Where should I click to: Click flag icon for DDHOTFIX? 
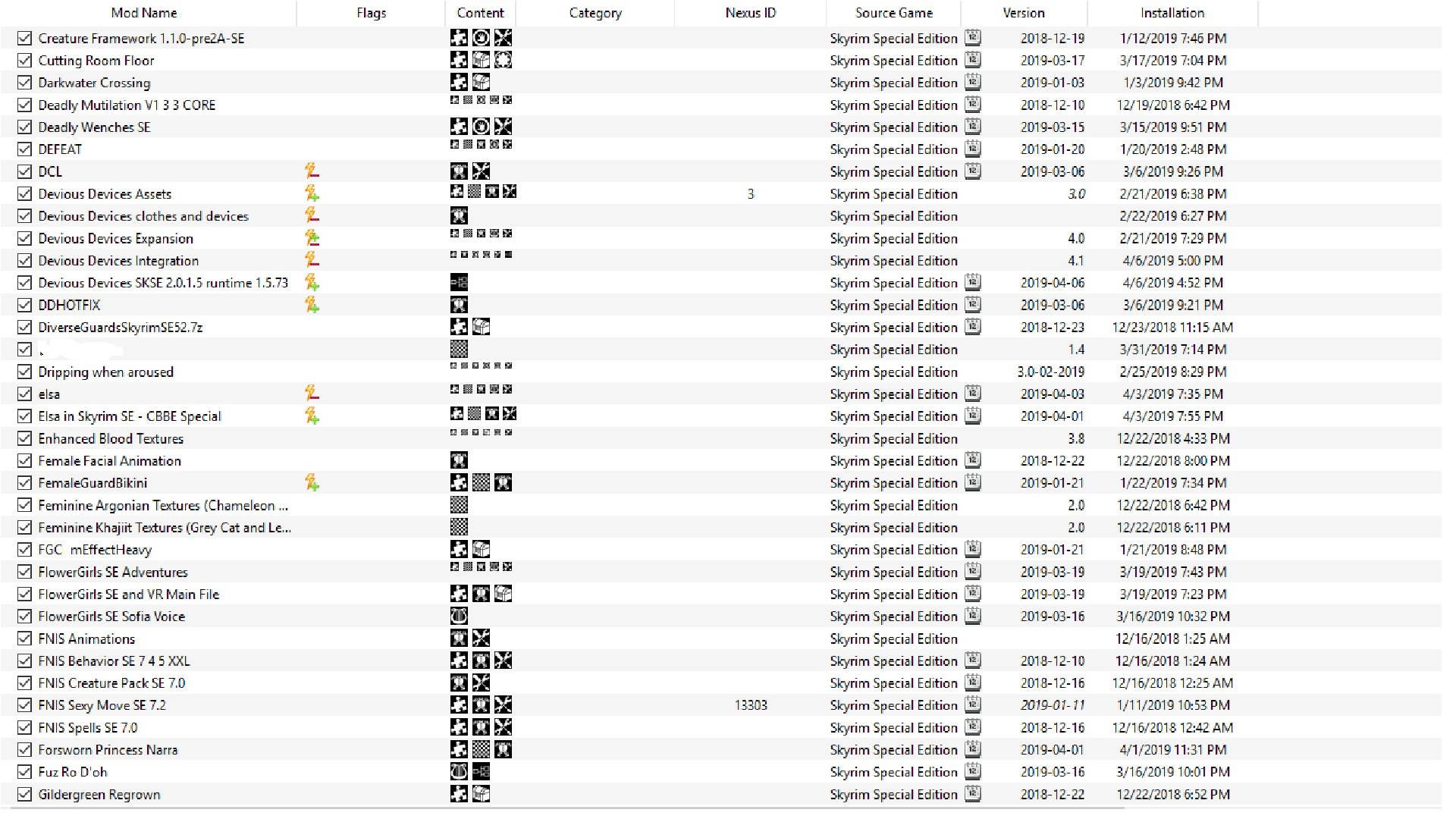[x=312, y=305]
